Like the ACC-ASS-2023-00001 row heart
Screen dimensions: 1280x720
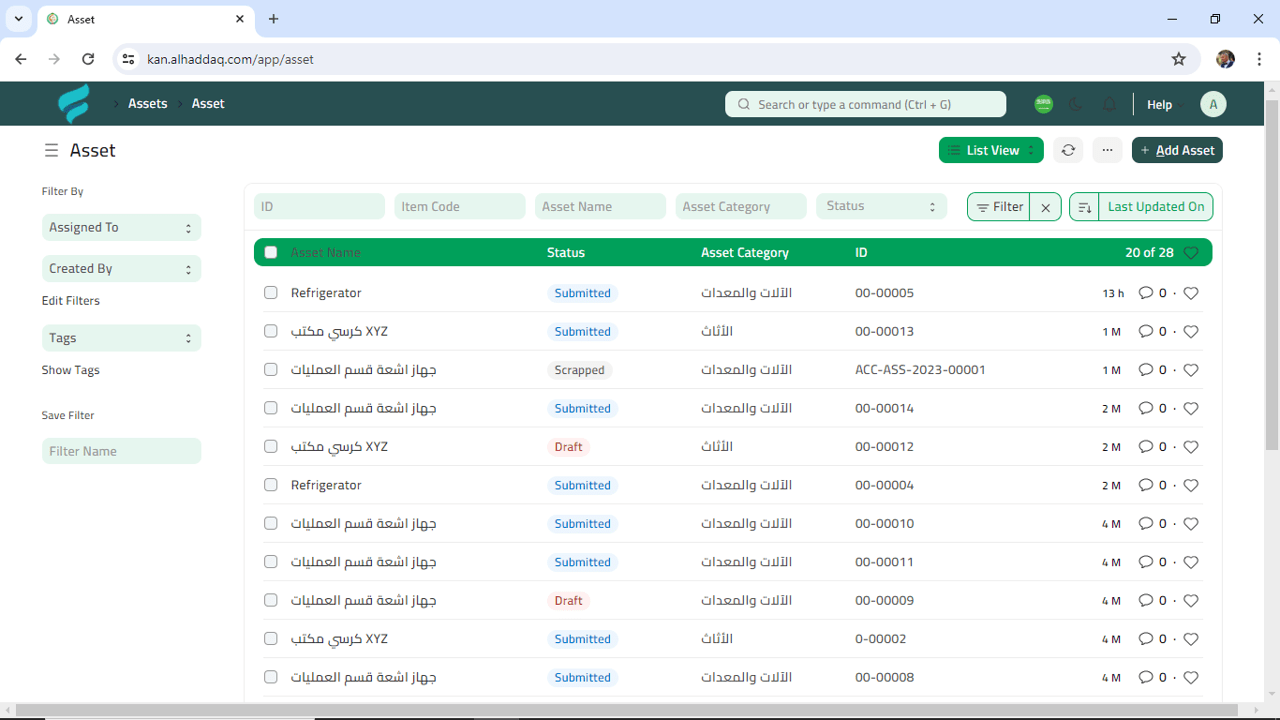pos(1190,370)
